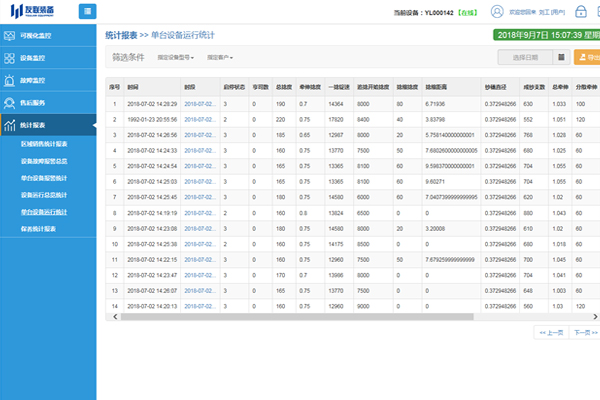Click the 售后服务 headset icon

pyautogui.click(x=11, y=103)
